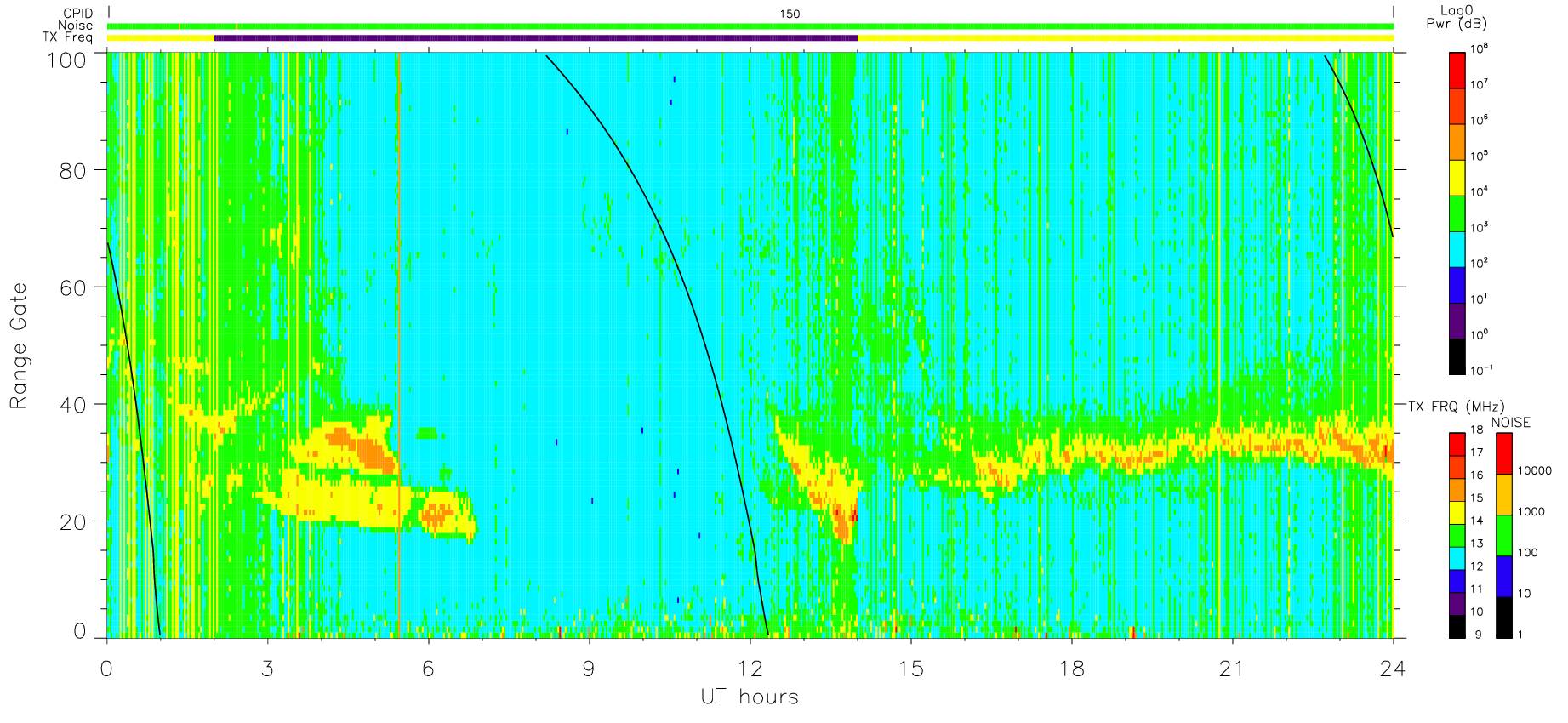Viewport: 1568px width, 723px height.
Task: Click y-axis tick label '100' on Range Gate axis
Action: [x=66, y=60]
